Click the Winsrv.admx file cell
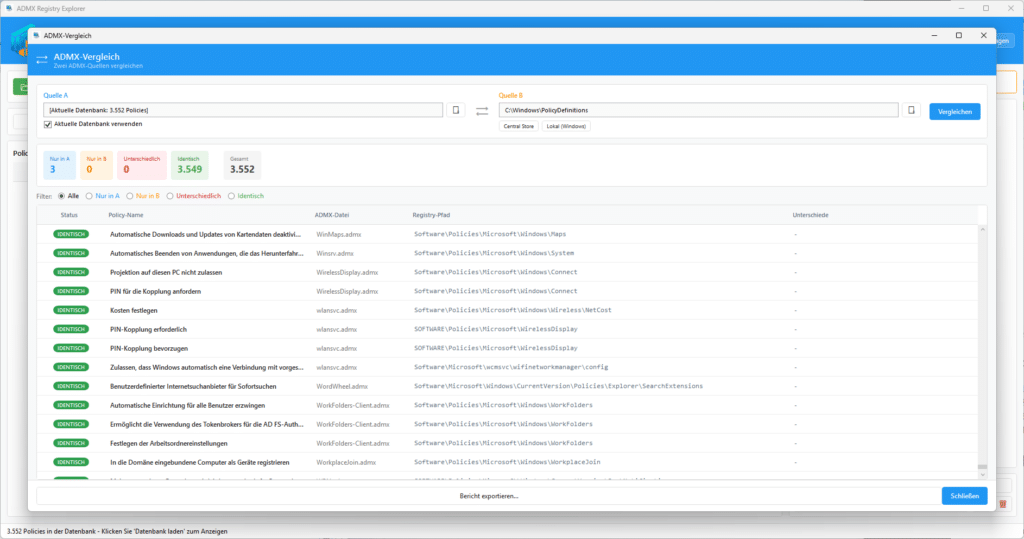The image size is (1024, 539). (x=335, y=253)
